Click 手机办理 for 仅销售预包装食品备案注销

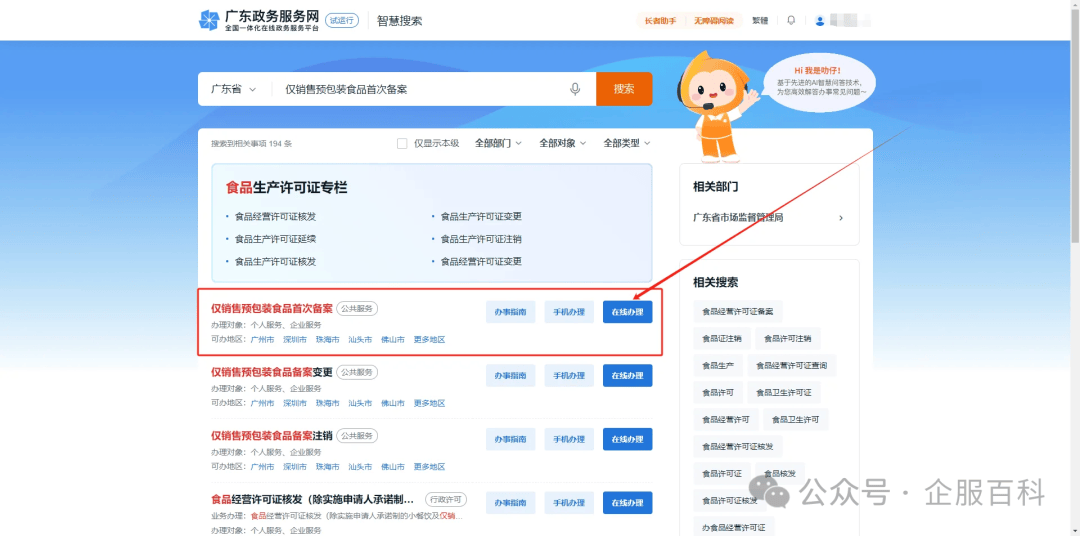click(569, 439)
